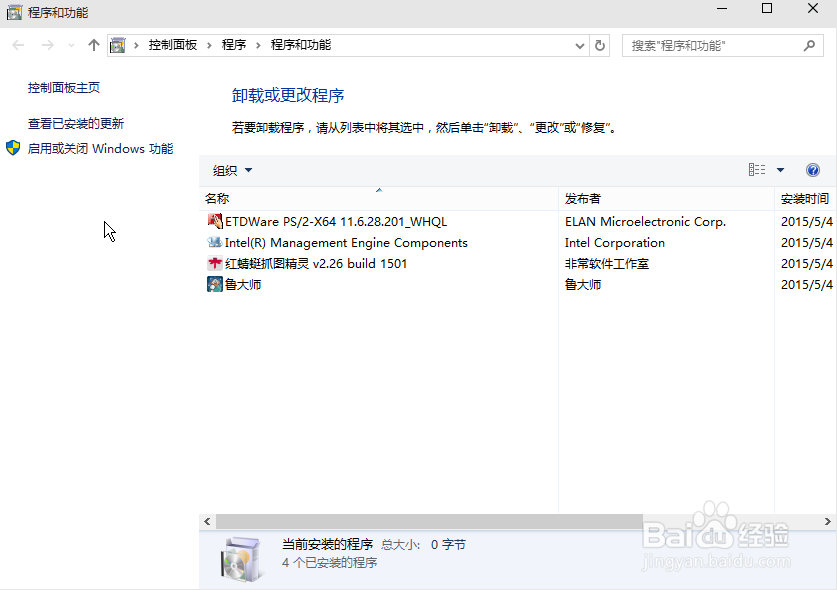Go up one level with Up arrow
Viewport: 837px width, 590px height.
point(94,45)
